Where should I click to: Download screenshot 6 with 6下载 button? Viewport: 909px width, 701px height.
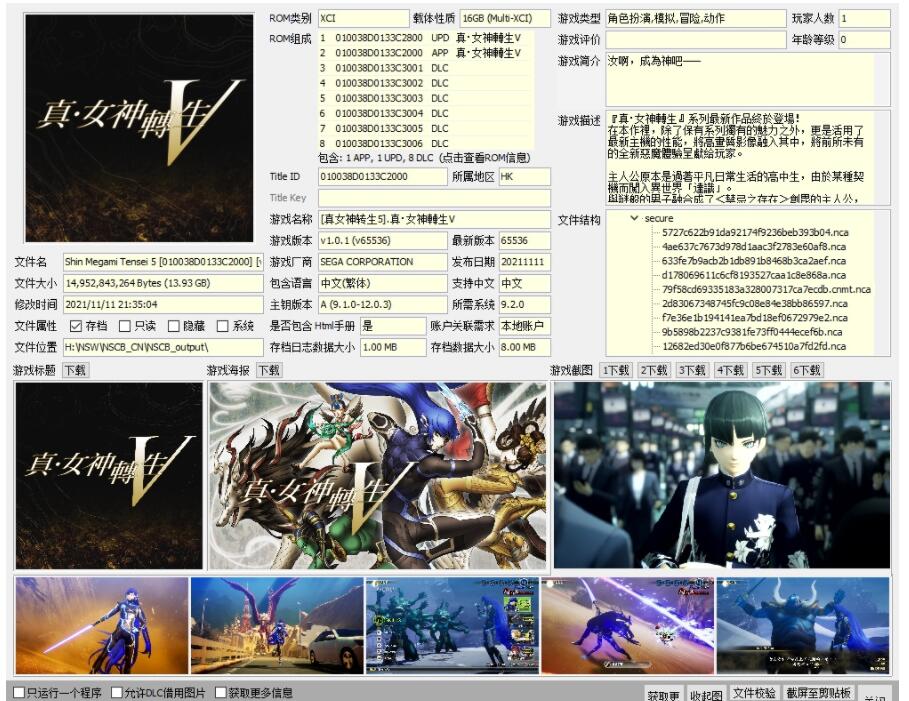tap(806, 370)
